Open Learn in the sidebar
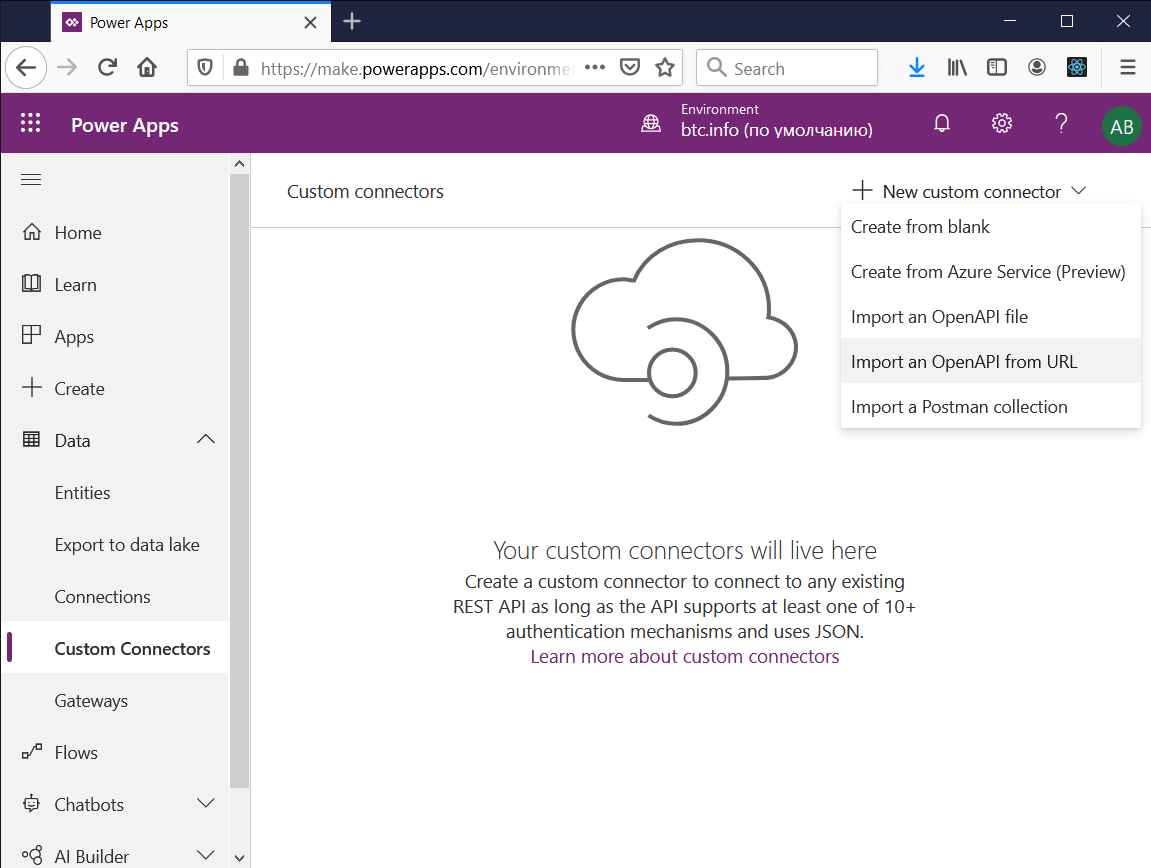 coord(115,285)
